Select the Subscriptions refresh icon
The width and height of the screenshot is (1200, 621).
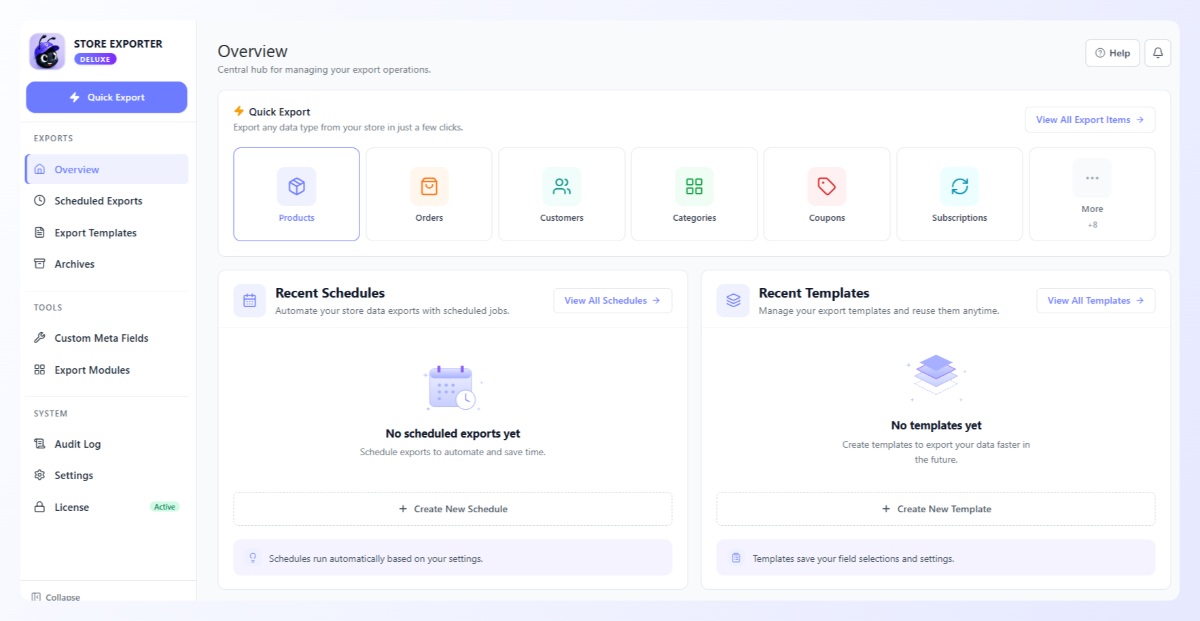[960, 186]
